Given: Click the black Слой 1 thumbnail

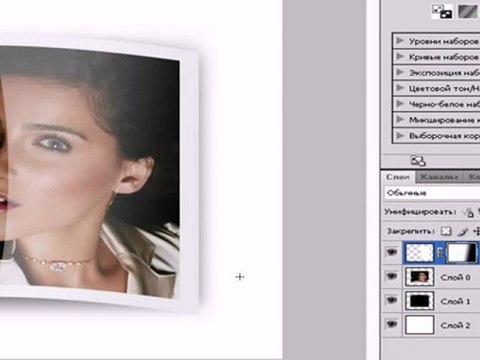Looking at the screenshot, I should click(420, 301).
